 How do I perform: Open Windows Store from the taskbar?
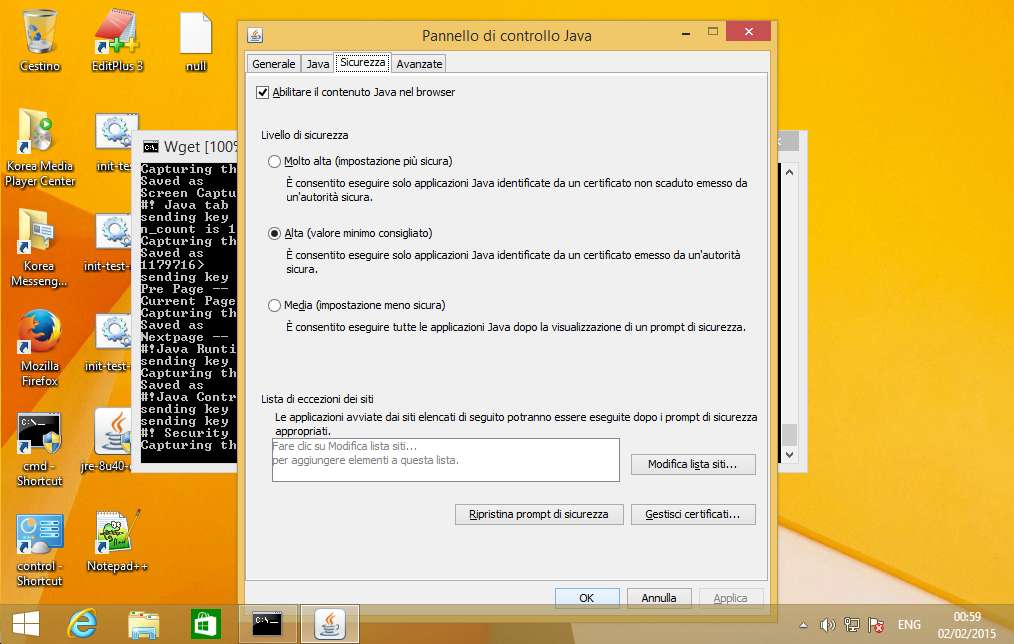(206, 624)
